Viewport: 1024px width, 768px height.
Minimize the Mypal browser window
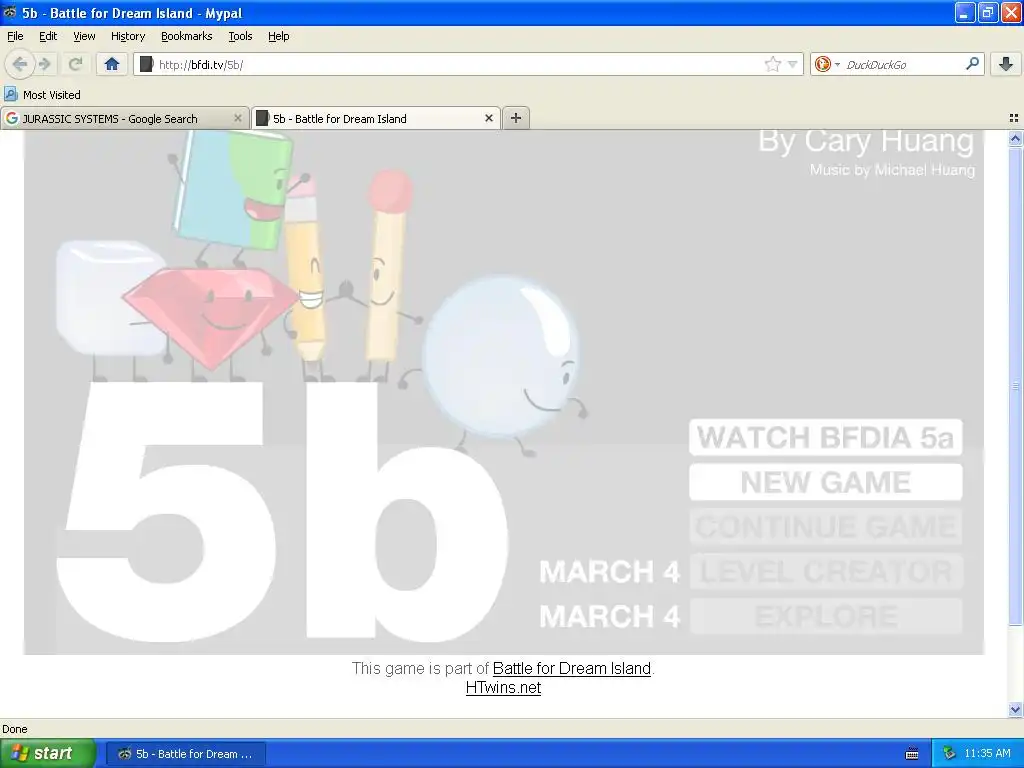coord(965,12)
